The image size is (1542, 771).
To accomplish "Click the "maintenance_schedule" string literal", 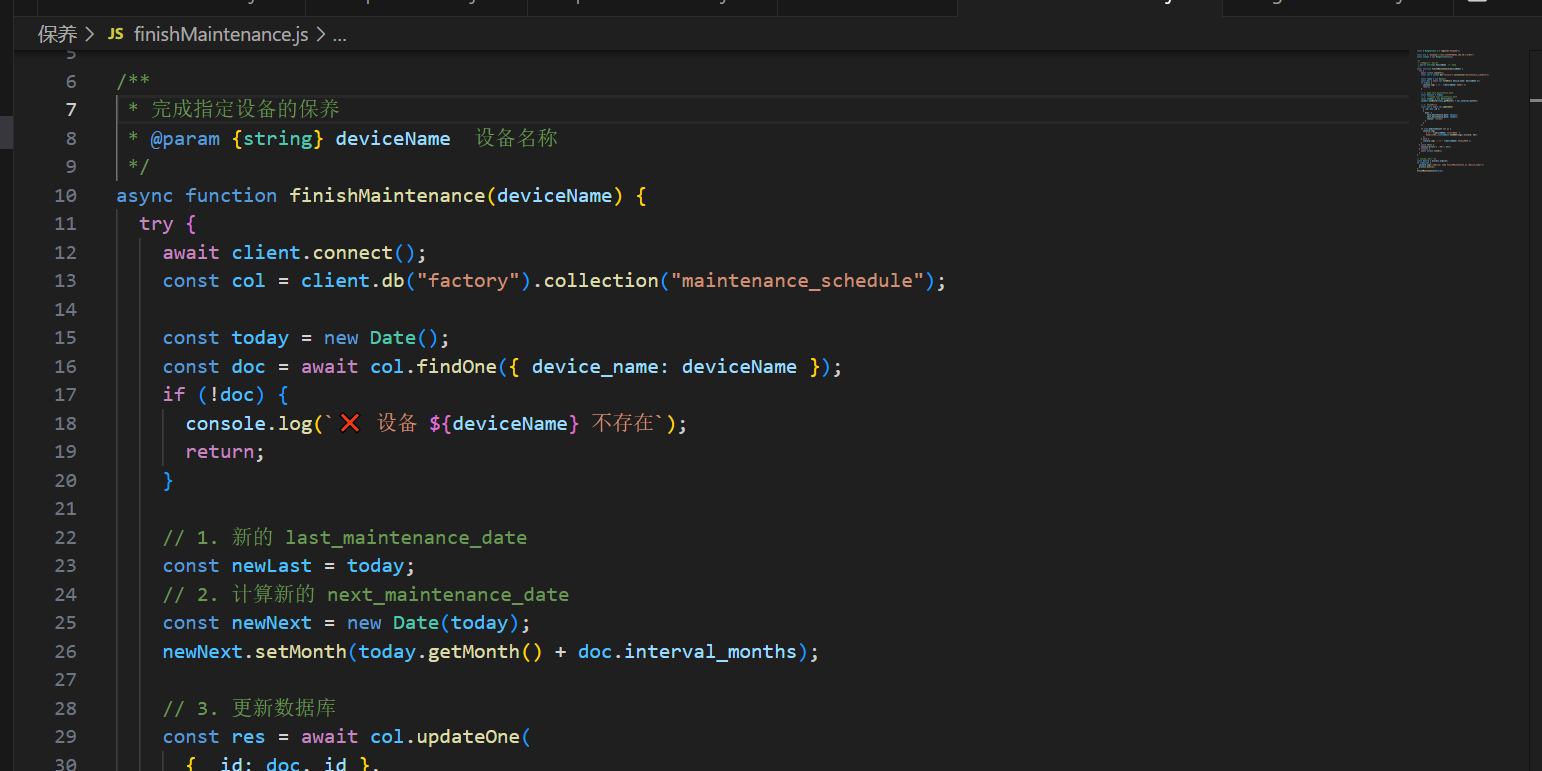I will coord(797,280).
